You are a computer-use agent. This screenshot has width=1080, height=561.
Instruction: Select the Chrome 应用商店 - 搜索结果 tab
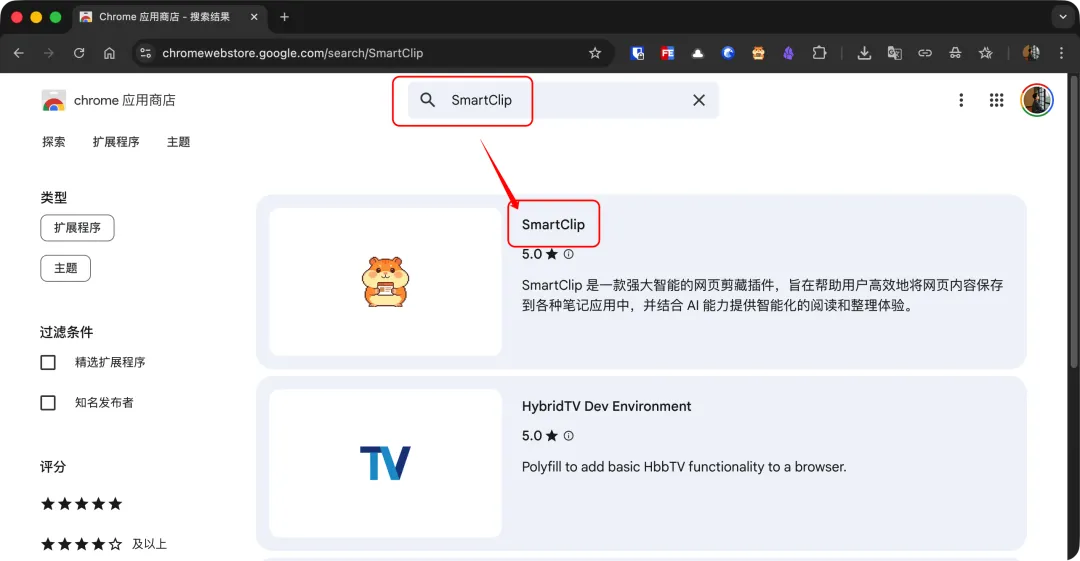[x=169, y=17]
